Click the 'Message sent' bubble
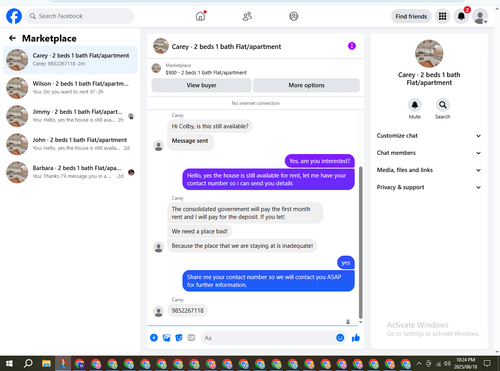Screen dimensions: 500x371 click(x=190, y=142)
